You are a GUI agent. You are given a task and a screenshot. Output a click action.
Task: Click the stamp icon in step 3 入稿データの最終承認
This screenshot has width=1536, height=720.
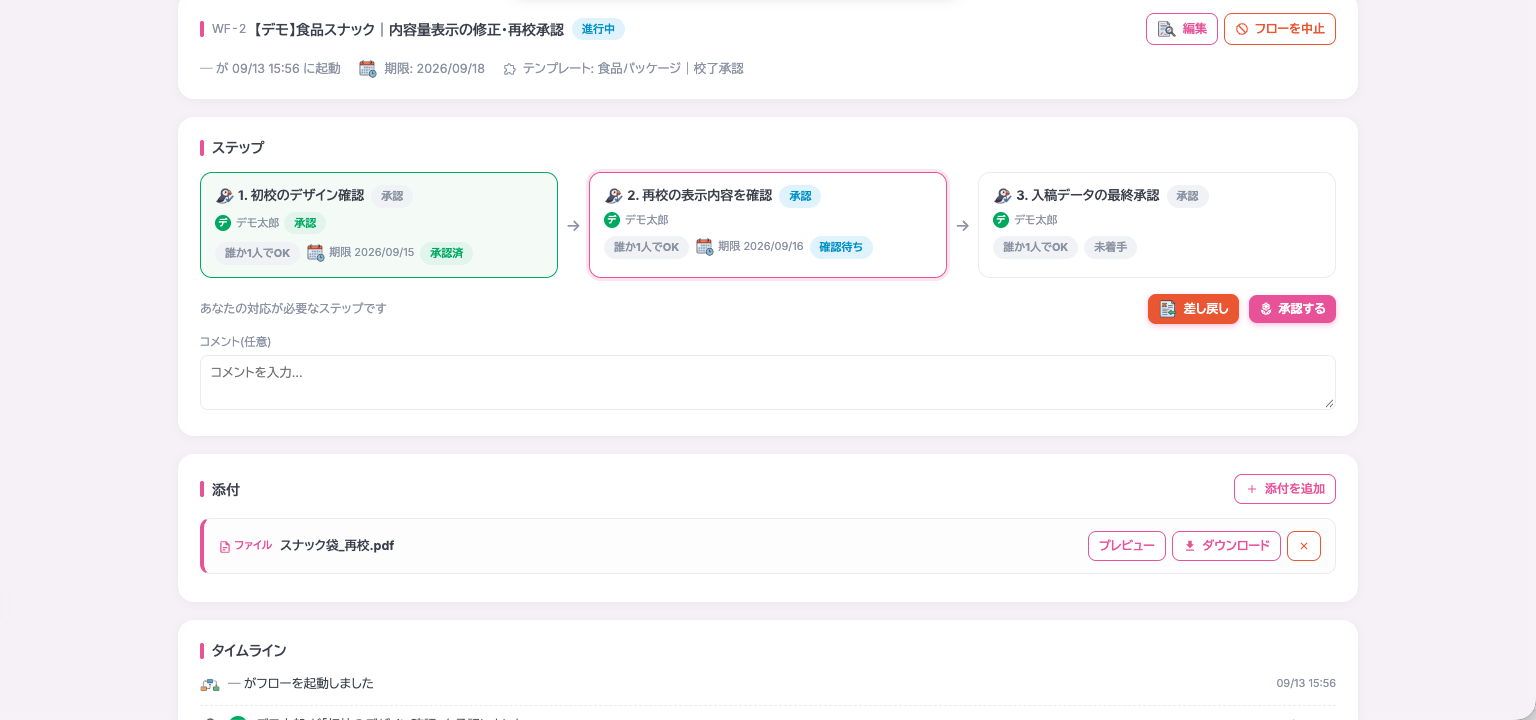pyautogui.click(x=1003, y=196)
